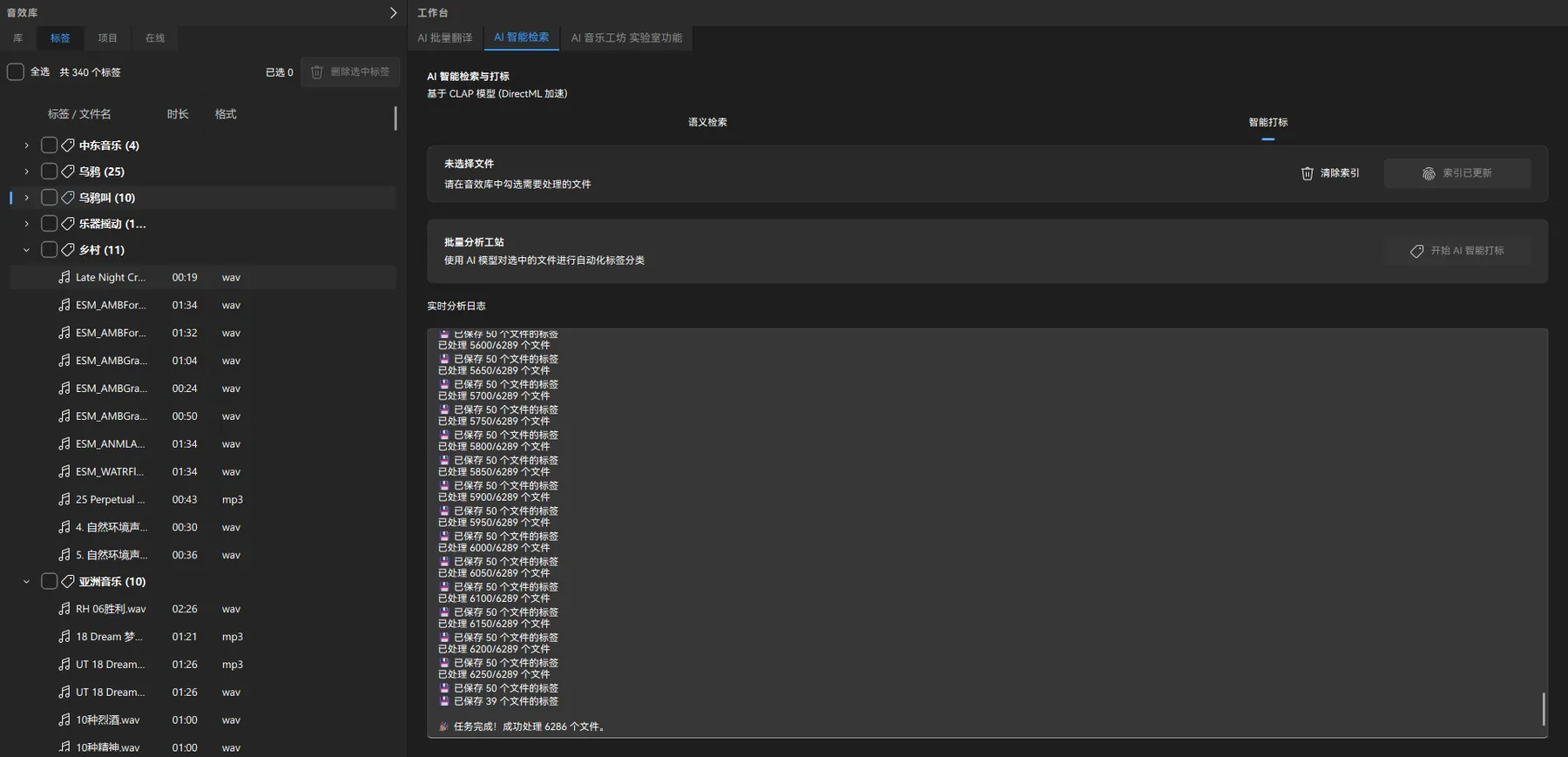The image size is (1568, 757).
Task: Expand the 乌鸦叫 (10) tag group
Action: [26, 198]
